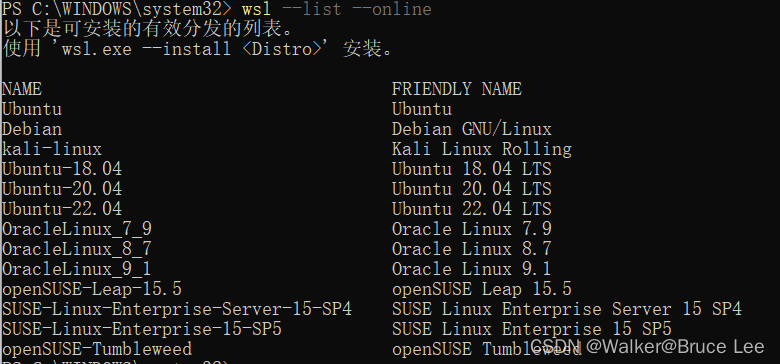Click the OracleLinux_8_7 entry
Image resolution: width=780 pixels, height=364 pixels.
pos(77,249)
